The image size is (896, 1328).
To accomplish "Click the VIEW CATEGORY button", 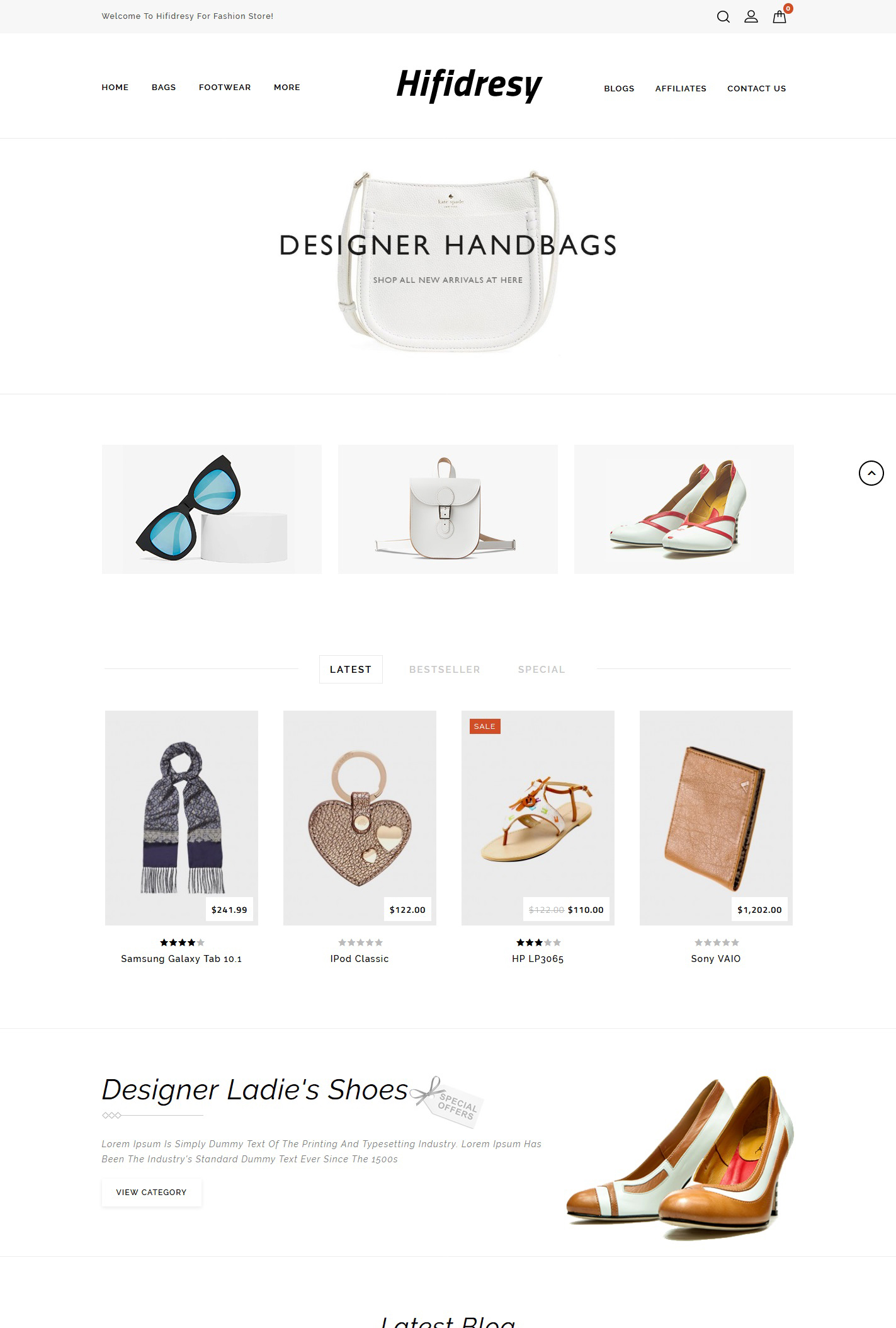I will tap(151, 1193).
